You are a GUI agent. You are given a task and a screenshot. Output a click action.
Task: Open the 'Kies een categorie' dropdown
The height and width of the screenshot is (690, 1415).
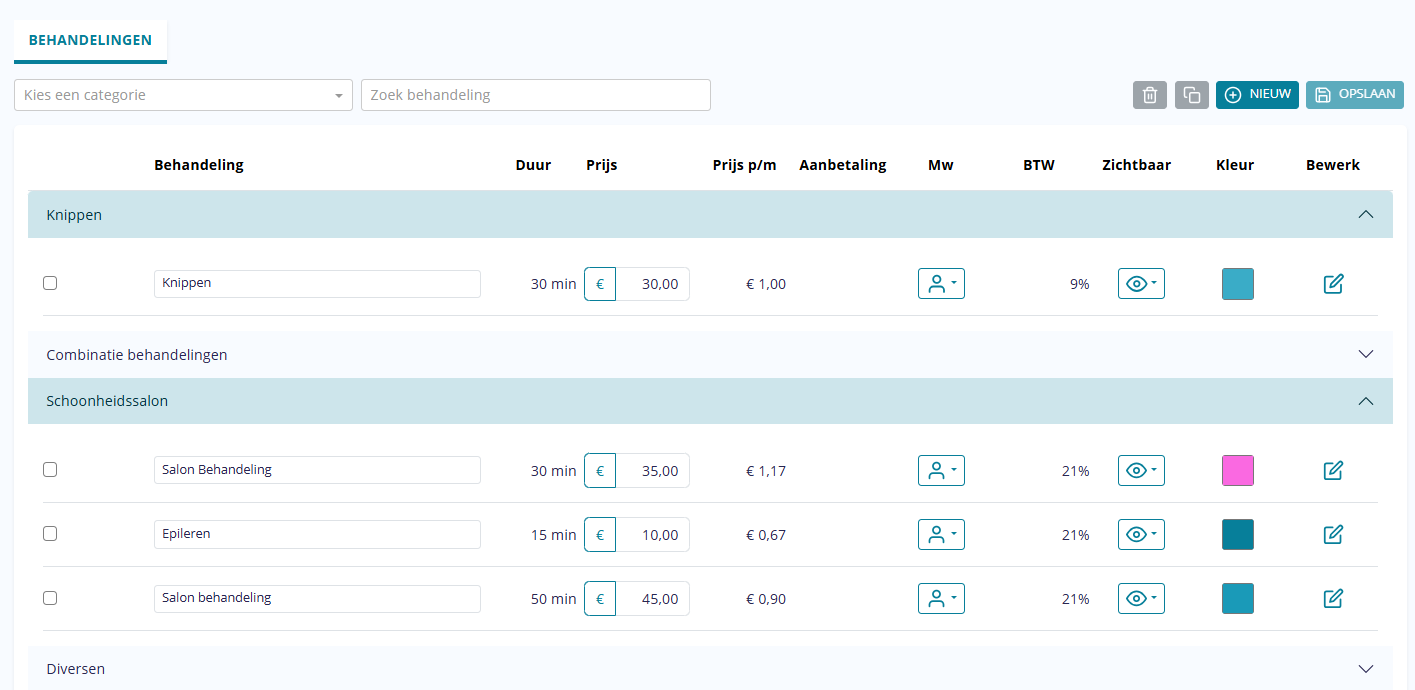[x=183, y=95]
